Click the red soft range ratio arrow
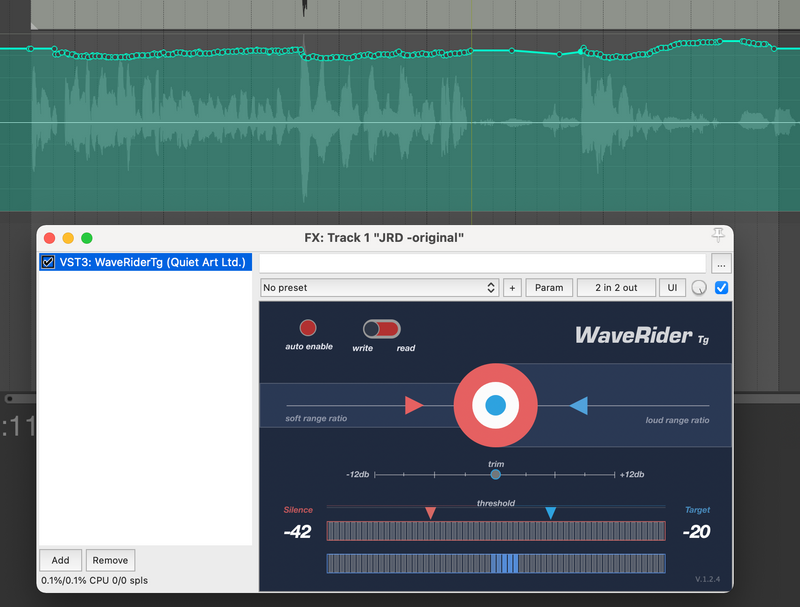This screenshot has height=607, width=800. (x=414, y=405)
